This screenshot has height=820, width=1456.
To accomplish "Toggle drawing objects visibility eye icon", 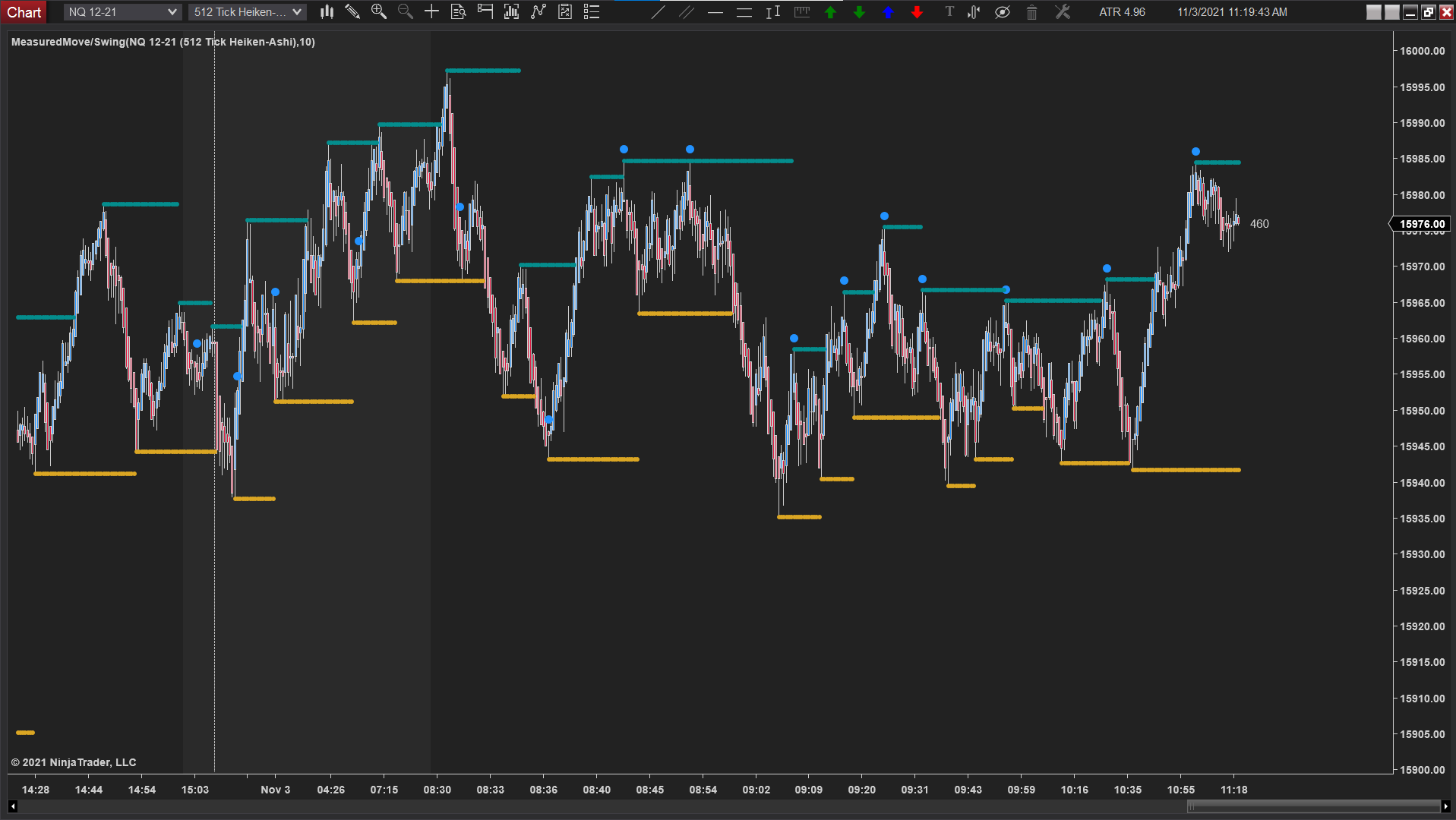I will pos(1003,11).
